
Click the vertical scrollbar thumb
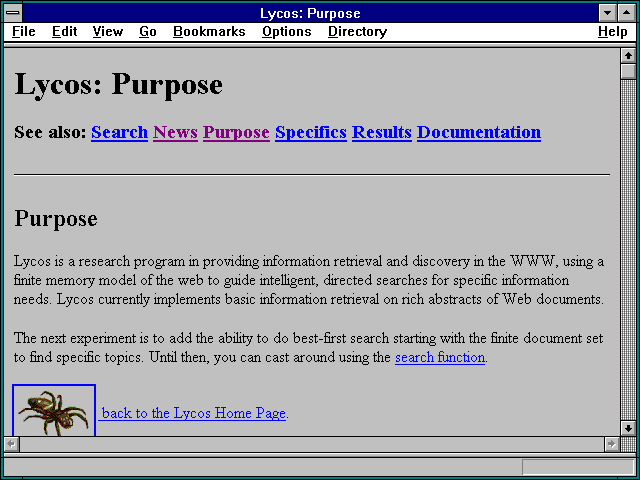click(628, 71)
